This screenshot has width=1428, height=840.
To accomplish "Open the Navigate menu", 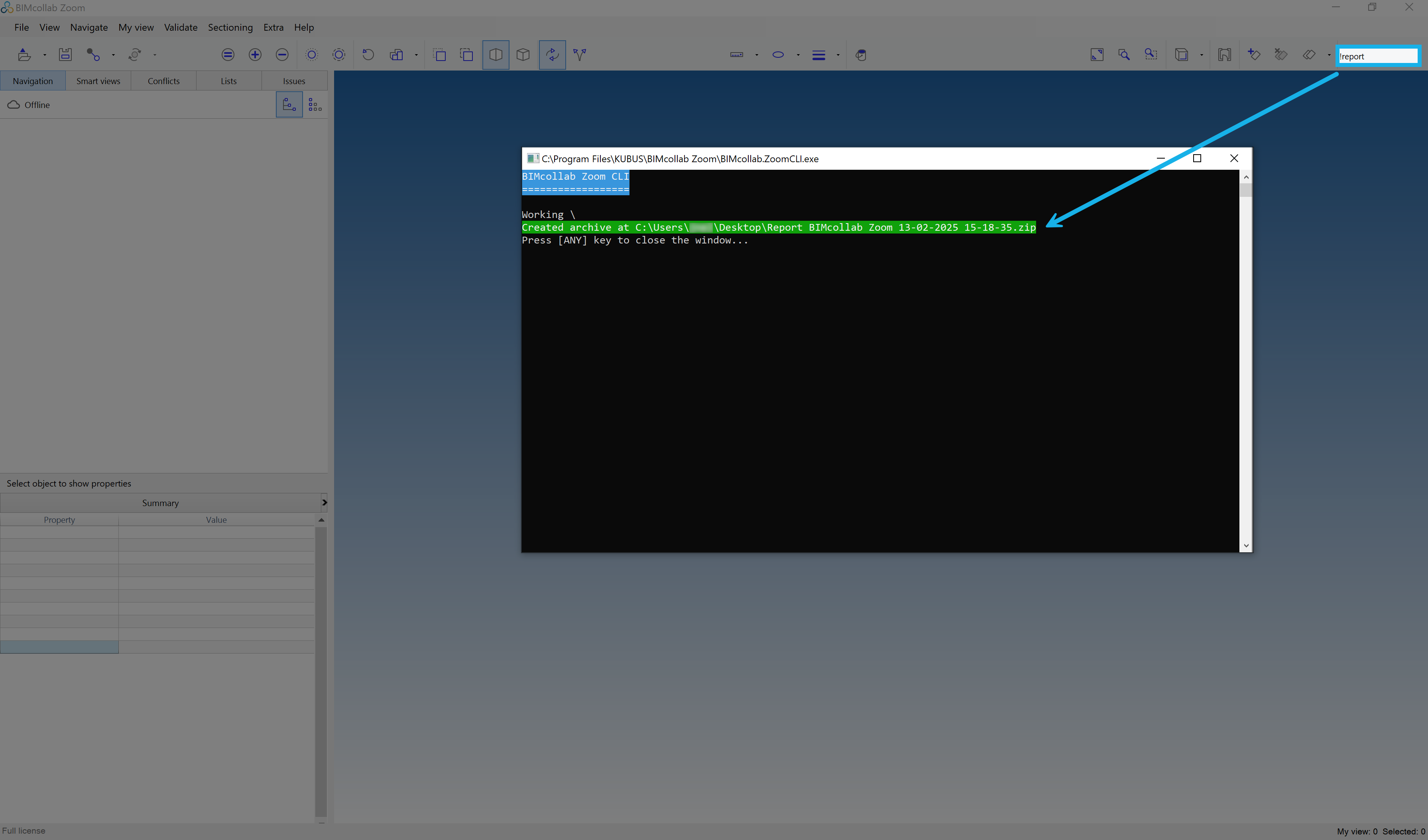I will (x=89, y=27).
